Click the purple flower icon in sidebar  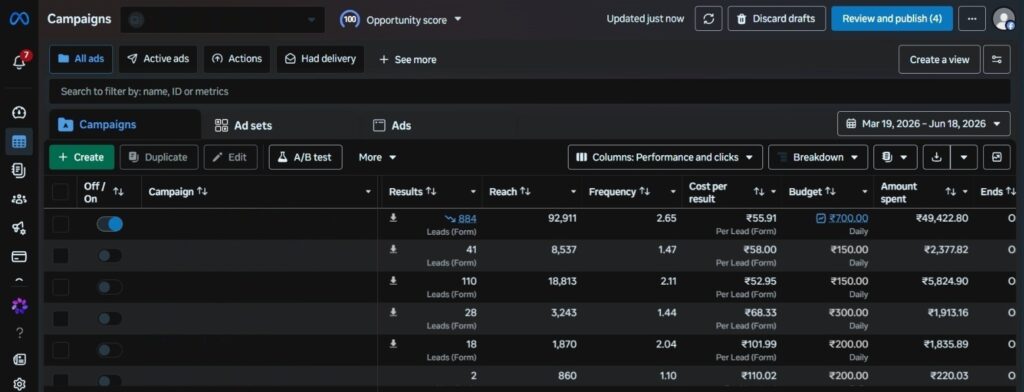tap(20, 306)
